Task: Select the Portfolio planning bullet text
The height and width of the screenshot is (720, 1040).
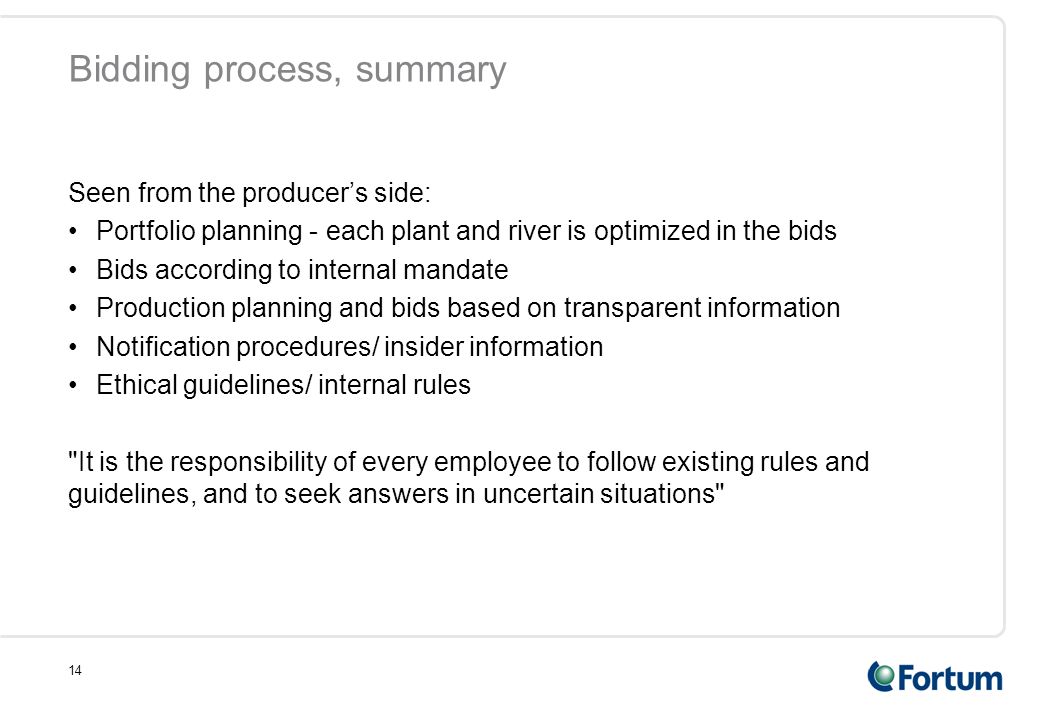Action: tap(466, 231)
